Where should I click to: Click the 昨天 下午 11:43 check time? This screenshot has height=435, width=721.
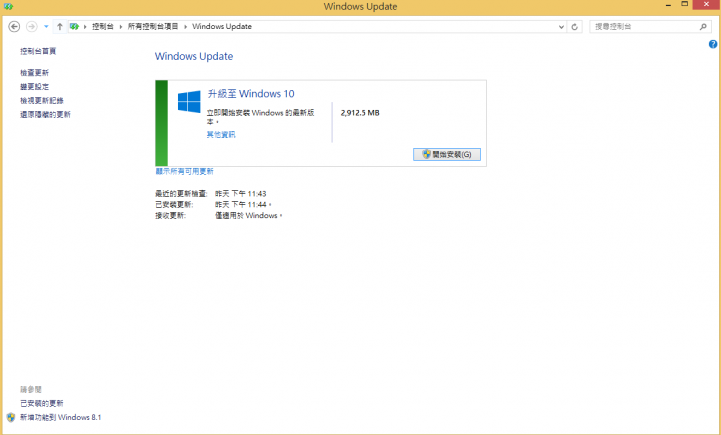240,194
